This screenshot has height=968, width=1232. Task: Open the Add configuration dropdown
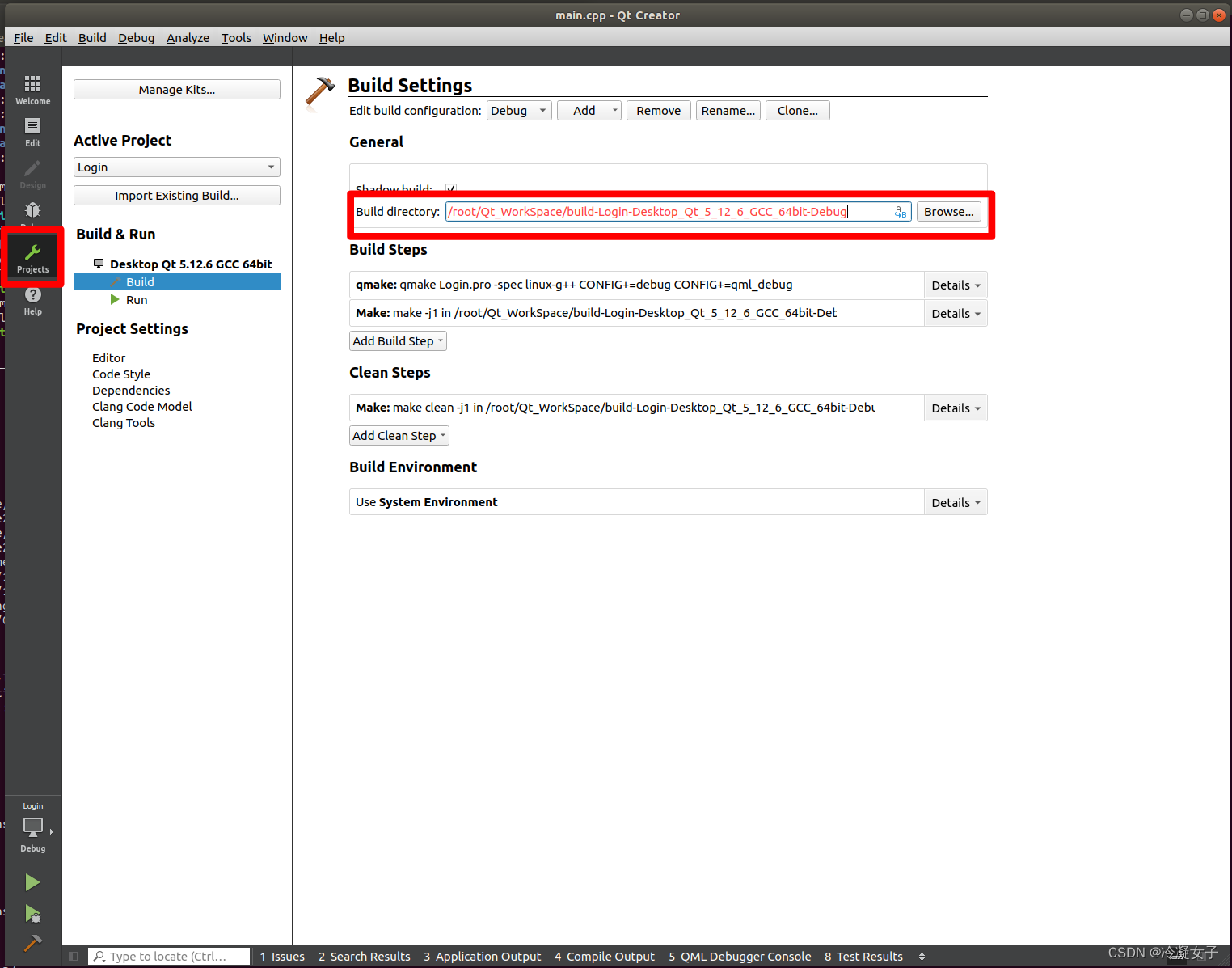pyautogui.click(x=589, y=111)
